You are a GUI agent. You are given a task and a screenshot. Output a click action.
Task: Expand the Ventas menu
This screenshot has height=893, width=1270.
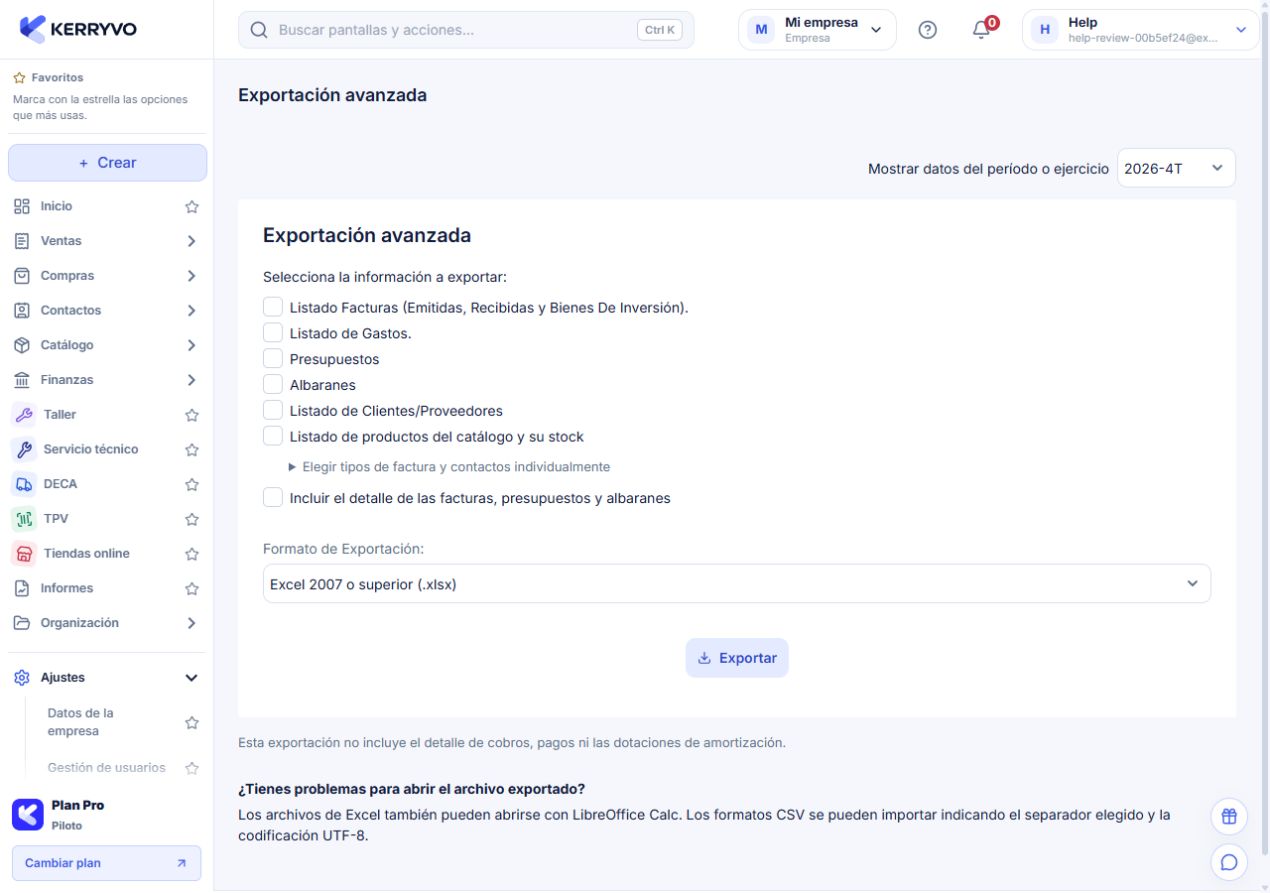click(107, 241)
